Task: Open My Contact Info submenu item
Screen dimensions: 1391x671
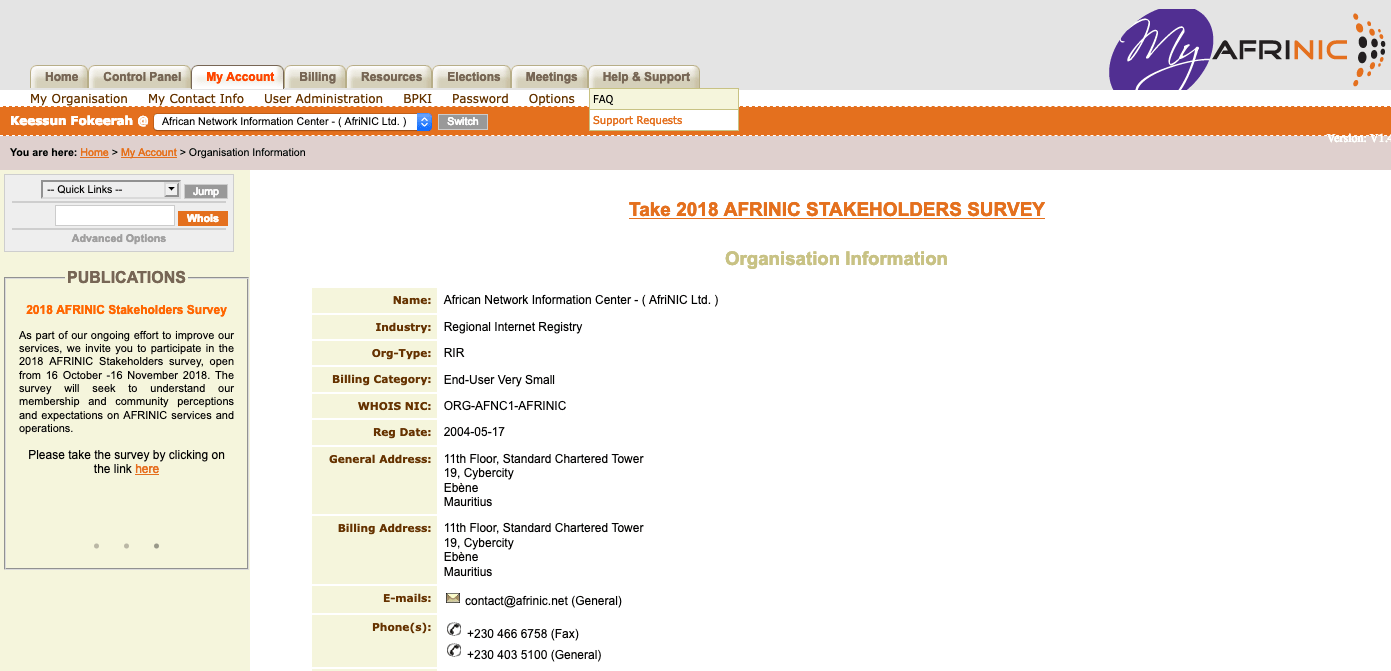Action: point(196,99)
